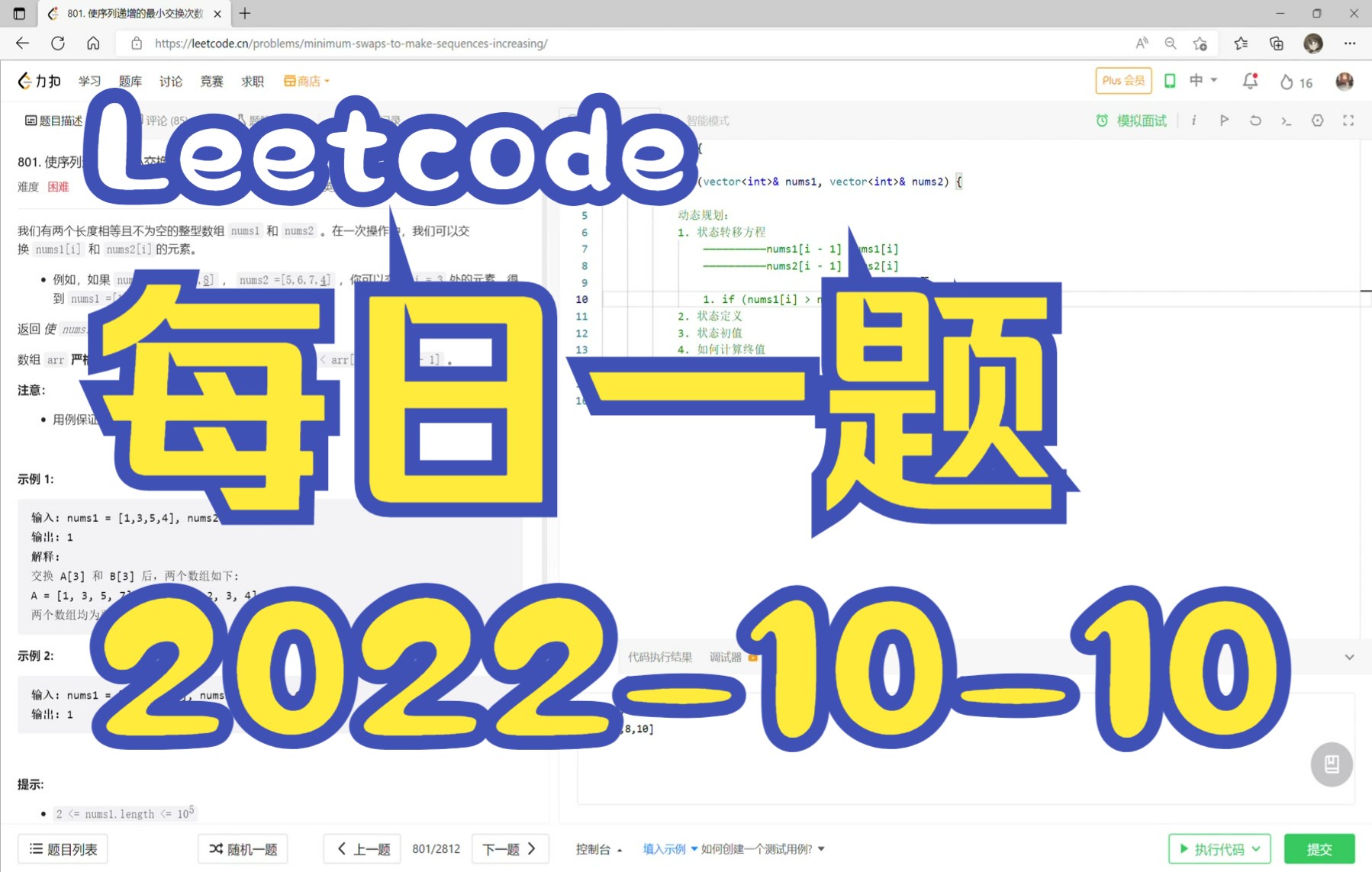Open the favorites list icon
This screenshot has width=1372, height=872.
tap(1241, 43)
